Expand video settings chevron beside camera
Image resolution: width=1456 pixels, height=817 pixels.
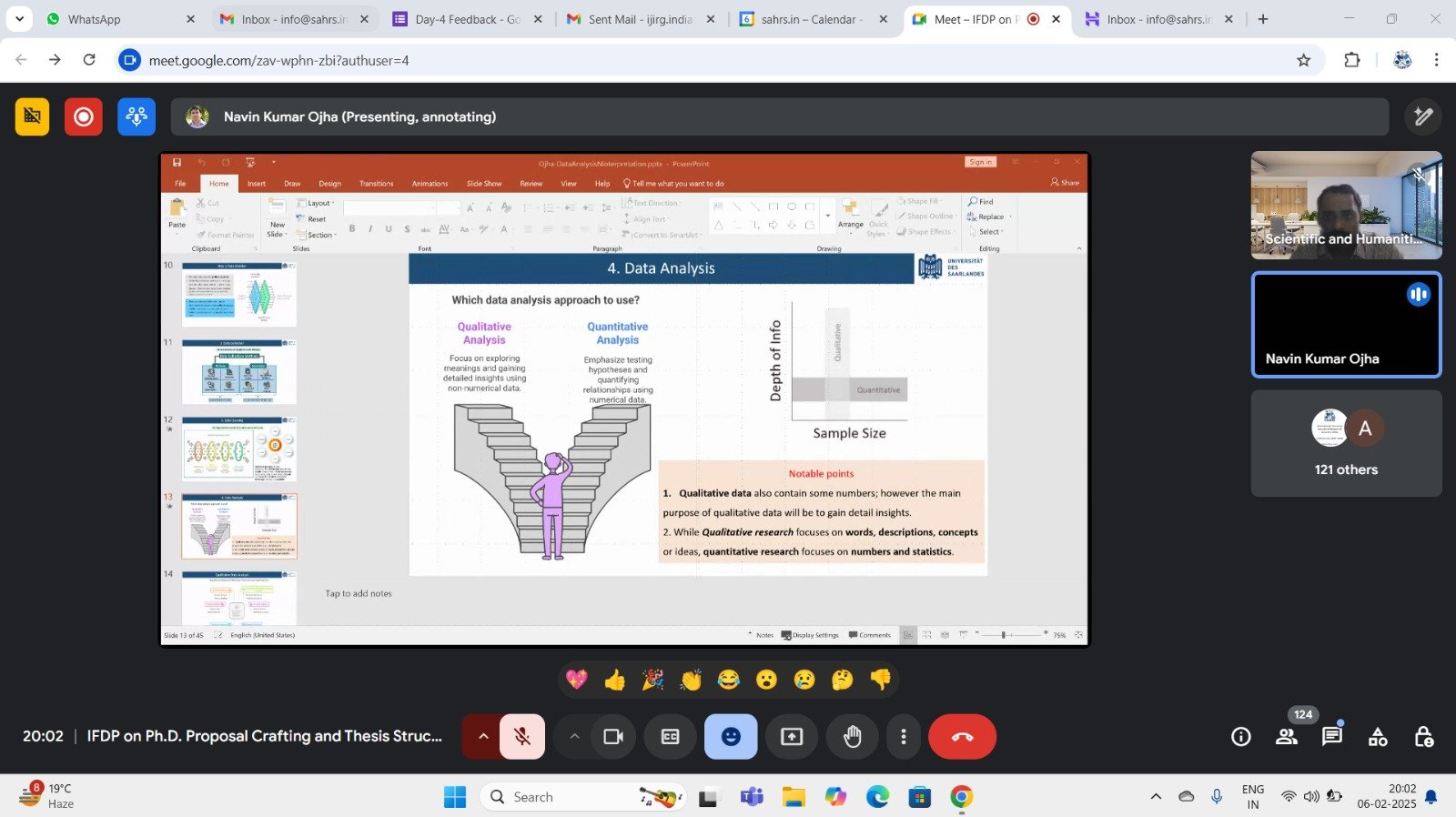pyautogui.click(x=574, y=737)
